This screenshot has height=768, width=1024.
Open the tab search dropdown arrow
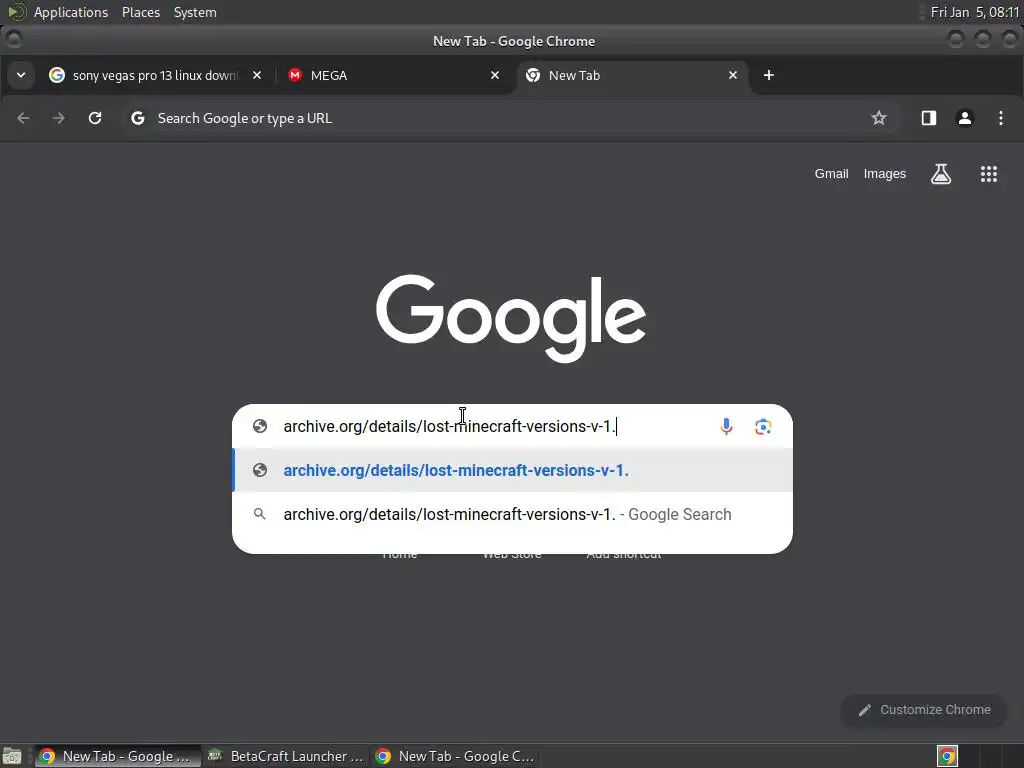point(21,75)
